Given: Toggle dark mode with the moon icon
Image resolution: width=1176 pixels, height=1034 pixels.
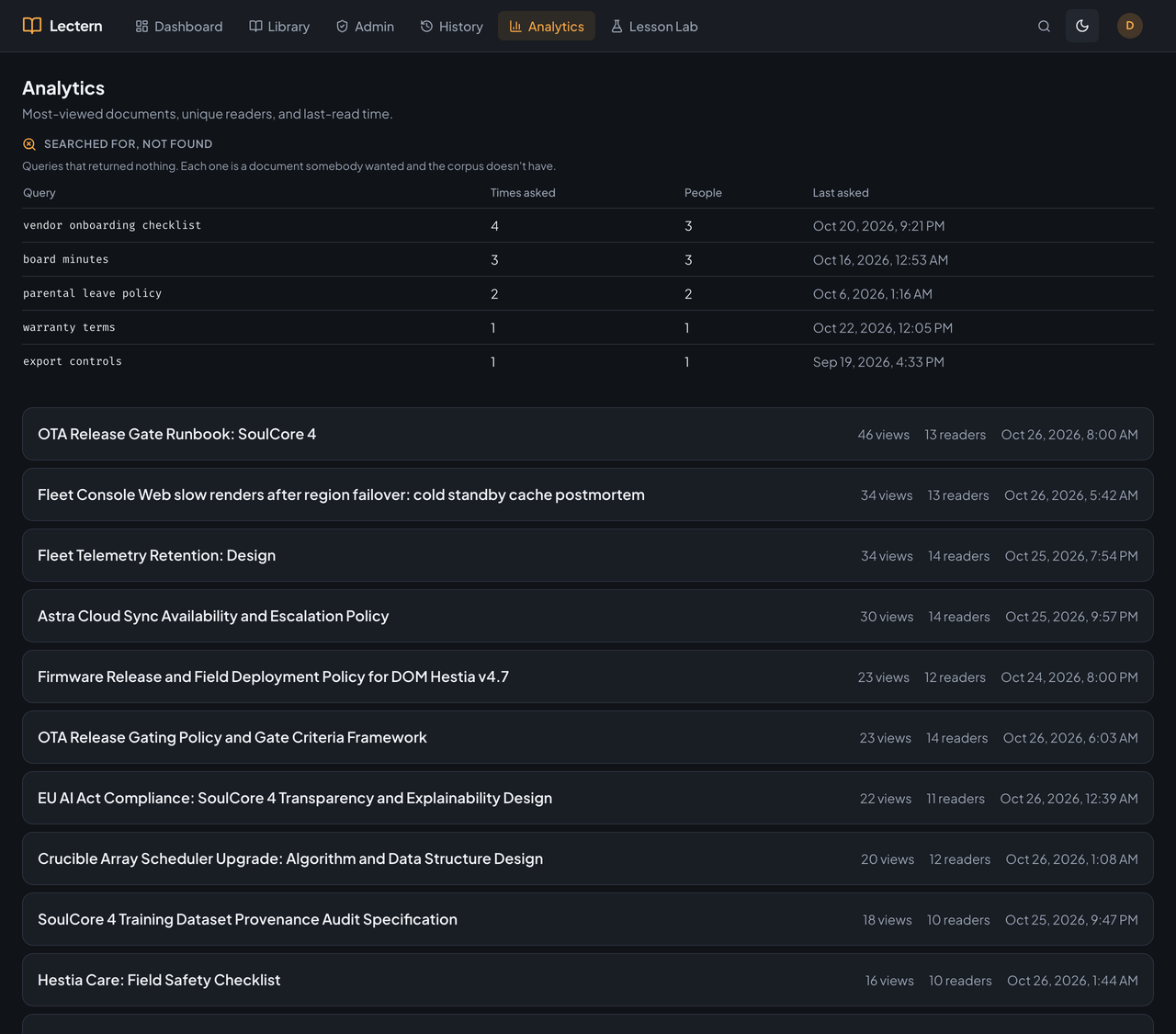Looking at the screenshot, I should click(1082, 27).
